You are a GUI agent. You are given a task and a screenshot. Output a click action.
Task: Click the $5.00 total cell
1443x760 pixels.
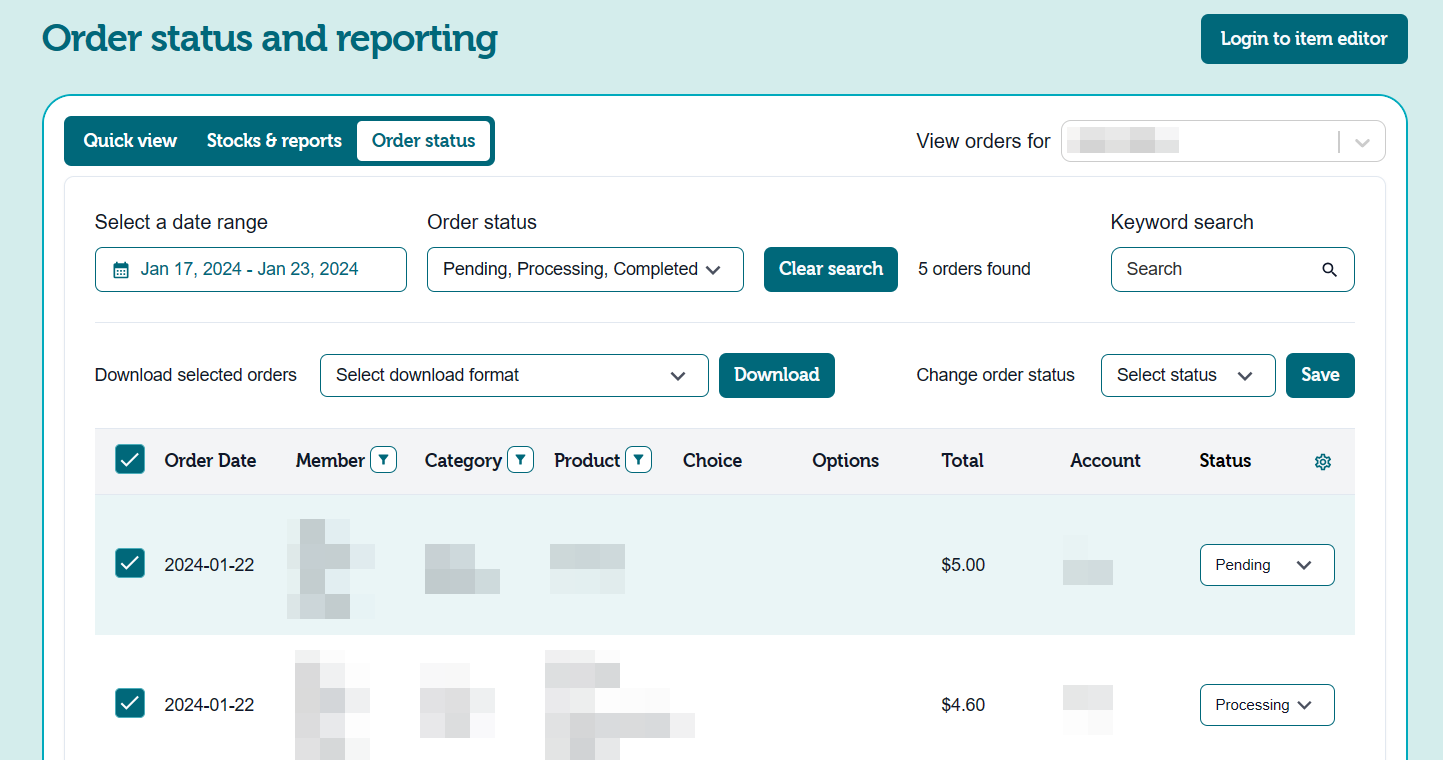pos(963,565)
